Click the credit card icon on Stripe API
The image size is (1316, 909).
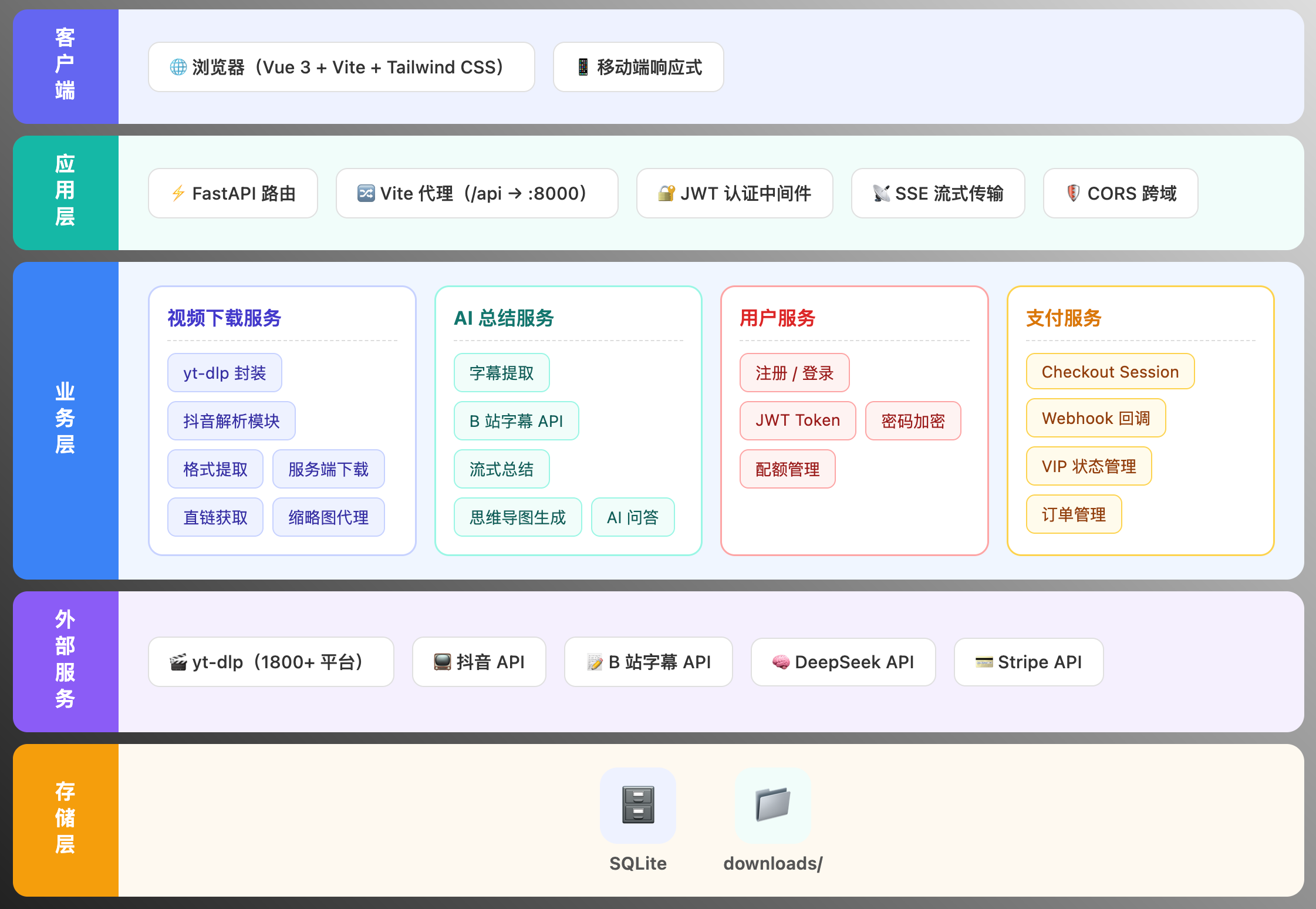pyautogui.click(x=984, y=662)
